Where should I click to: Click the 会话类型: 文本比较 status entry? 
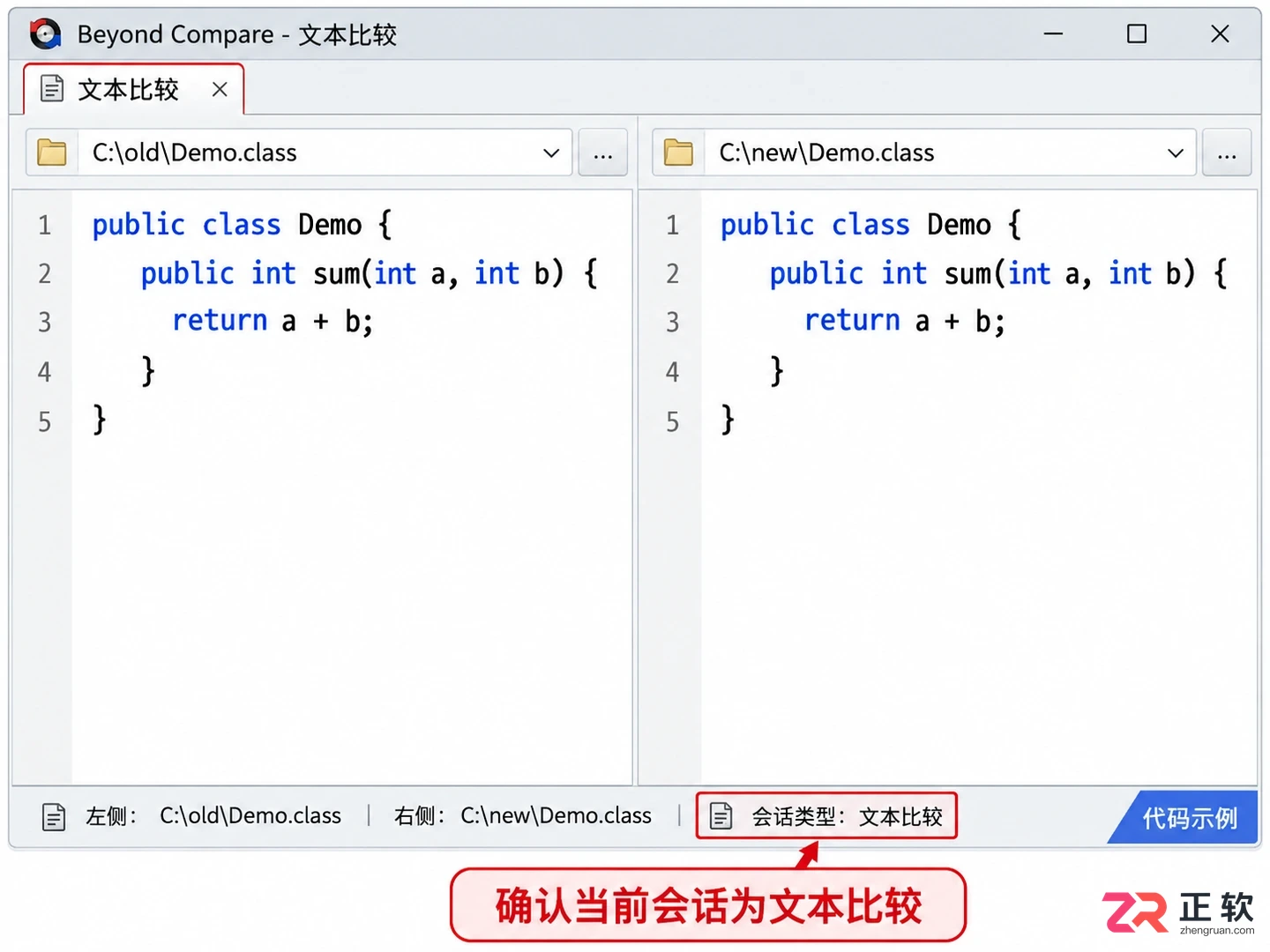[826, 816]
